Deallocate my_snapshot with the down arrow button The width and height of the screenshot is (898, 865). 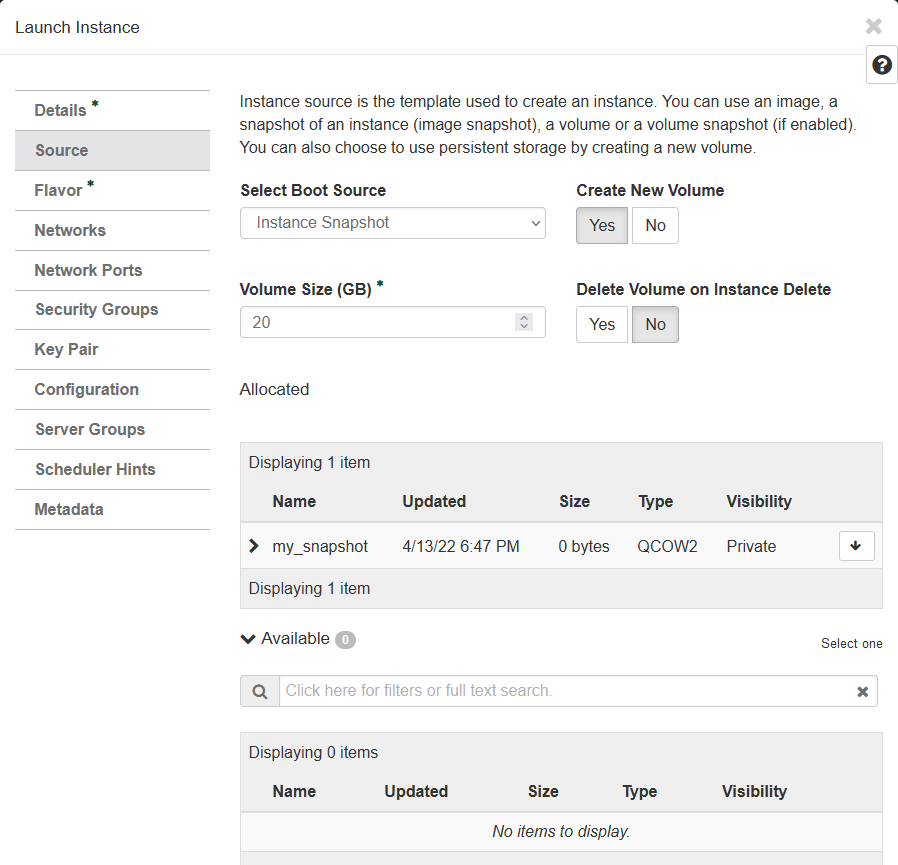tap(856, 546)
